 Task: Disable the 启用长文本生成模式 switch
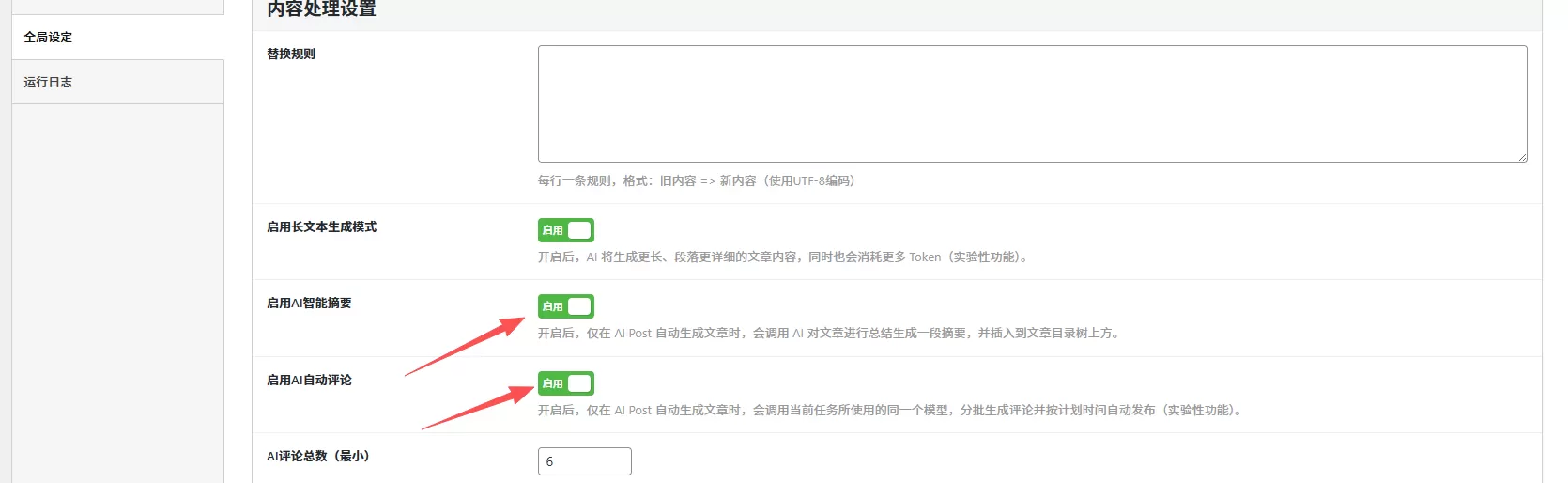coord(565,230)
